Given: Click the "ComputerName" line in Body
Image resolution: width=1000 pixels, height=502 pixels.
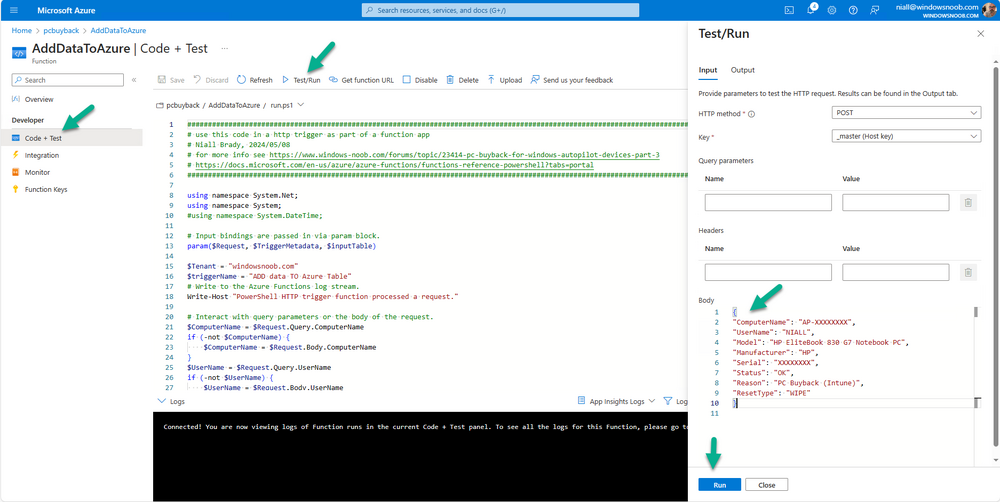Looking at the screenshot, I should click(794, 323).
